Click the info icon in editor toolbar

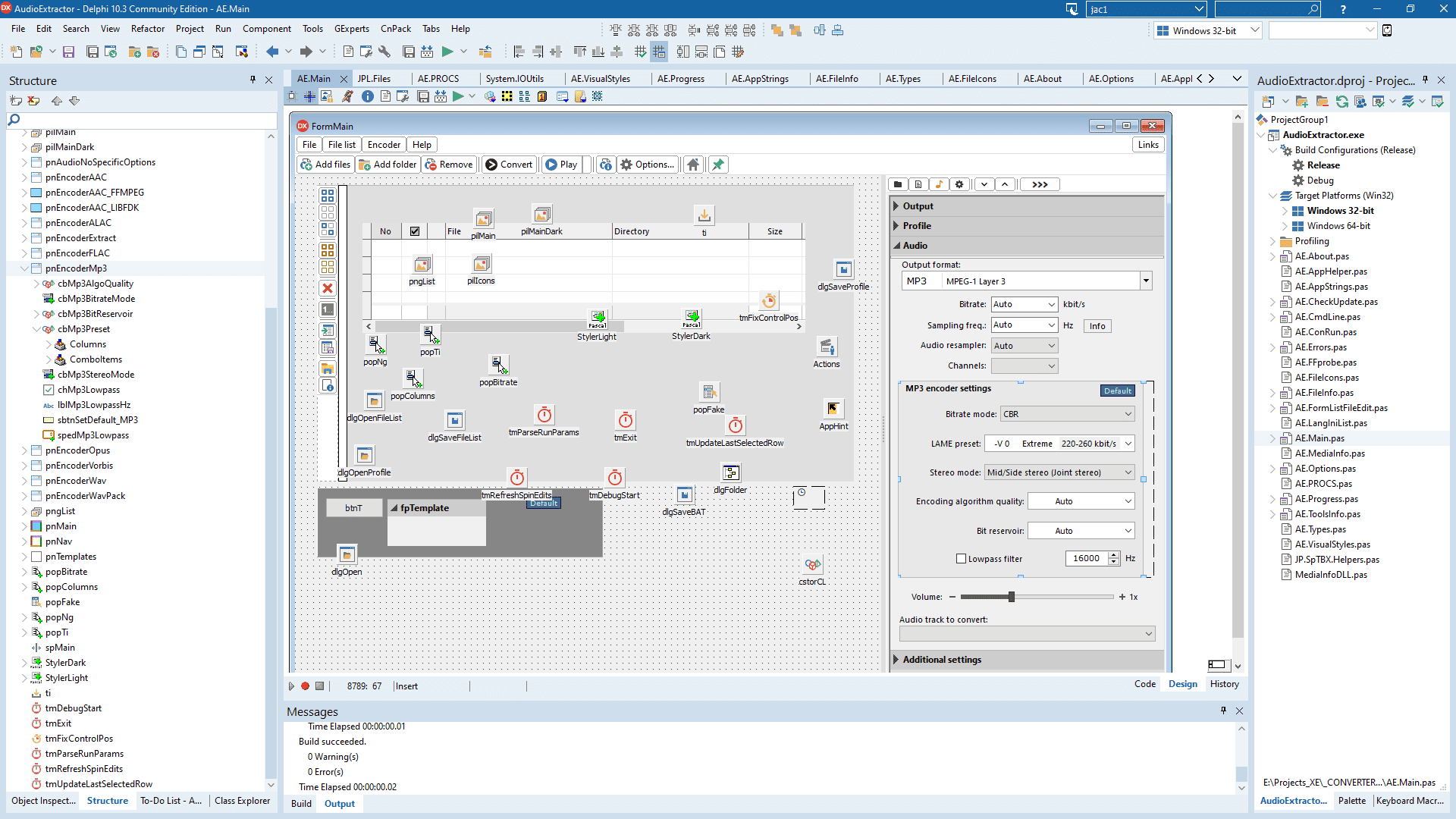[x=368, y=96]
